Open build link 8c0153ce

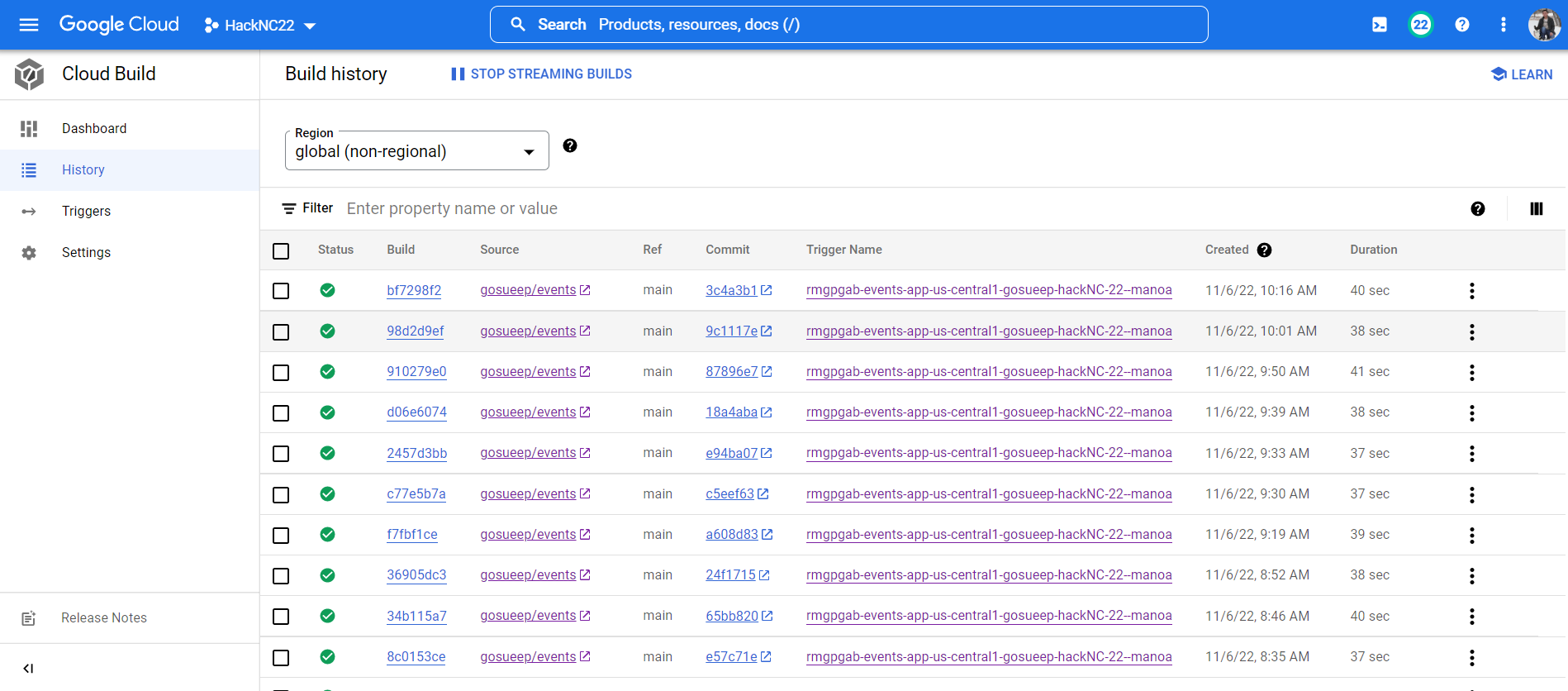click(x=416, y=657)
